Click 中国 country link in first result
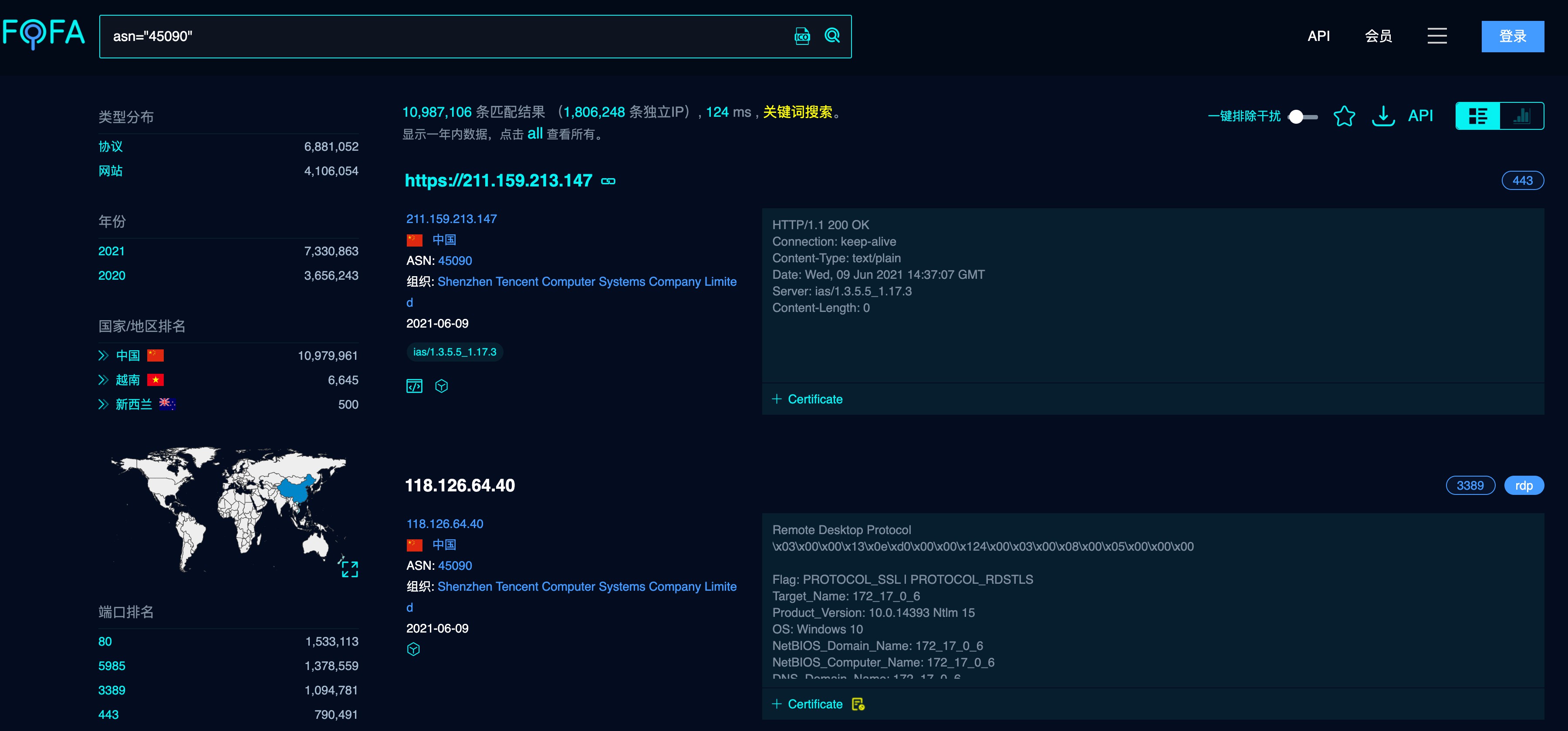1568x731 pixels. (x=444, y=240)
